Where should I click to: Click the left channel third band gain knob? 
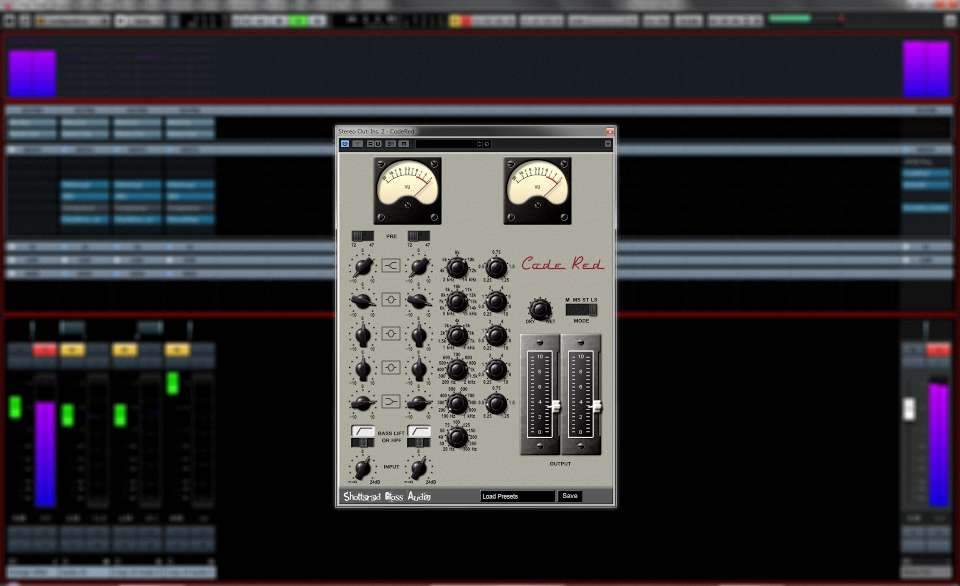click(x=363, y=335)
